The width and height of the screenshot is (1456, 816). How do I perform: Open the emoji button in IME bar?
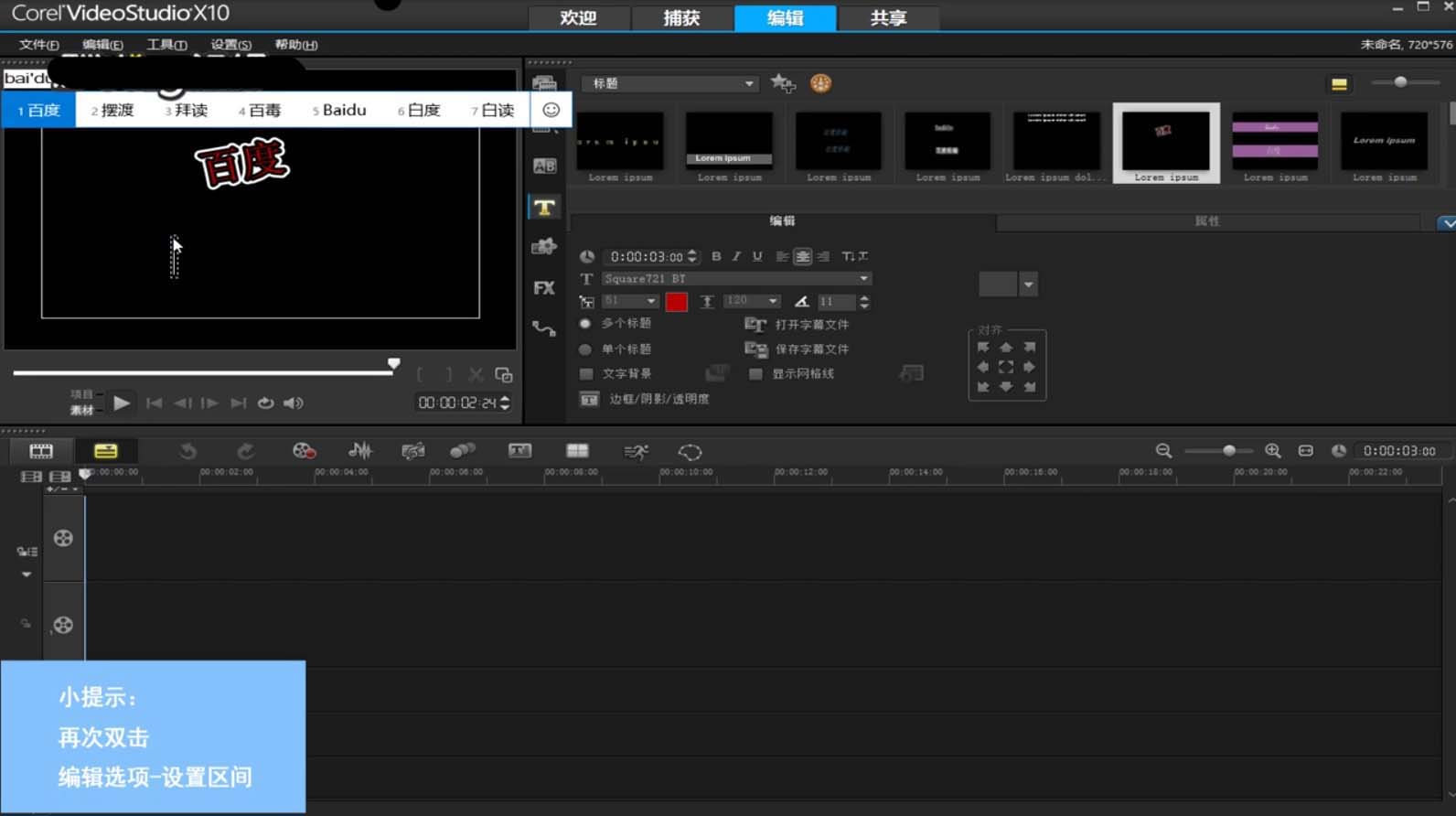pos(551,110)
